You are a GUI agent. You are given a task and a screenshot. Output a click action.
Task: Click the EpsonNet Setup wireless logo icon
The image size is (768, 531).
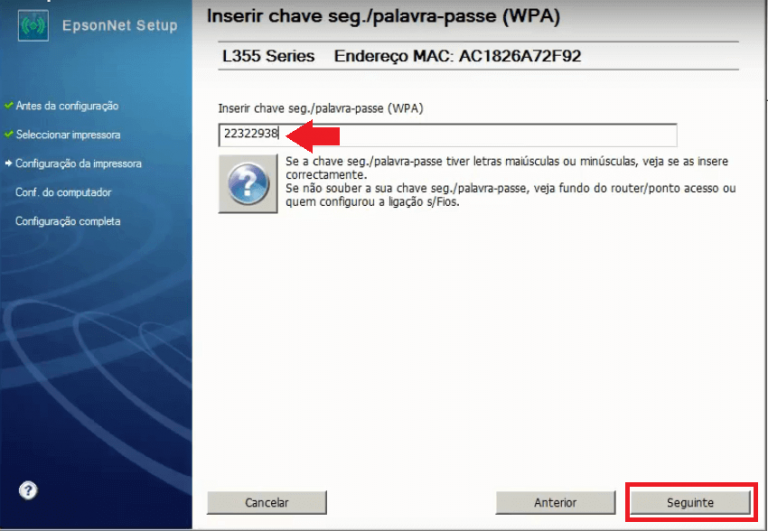33,25
